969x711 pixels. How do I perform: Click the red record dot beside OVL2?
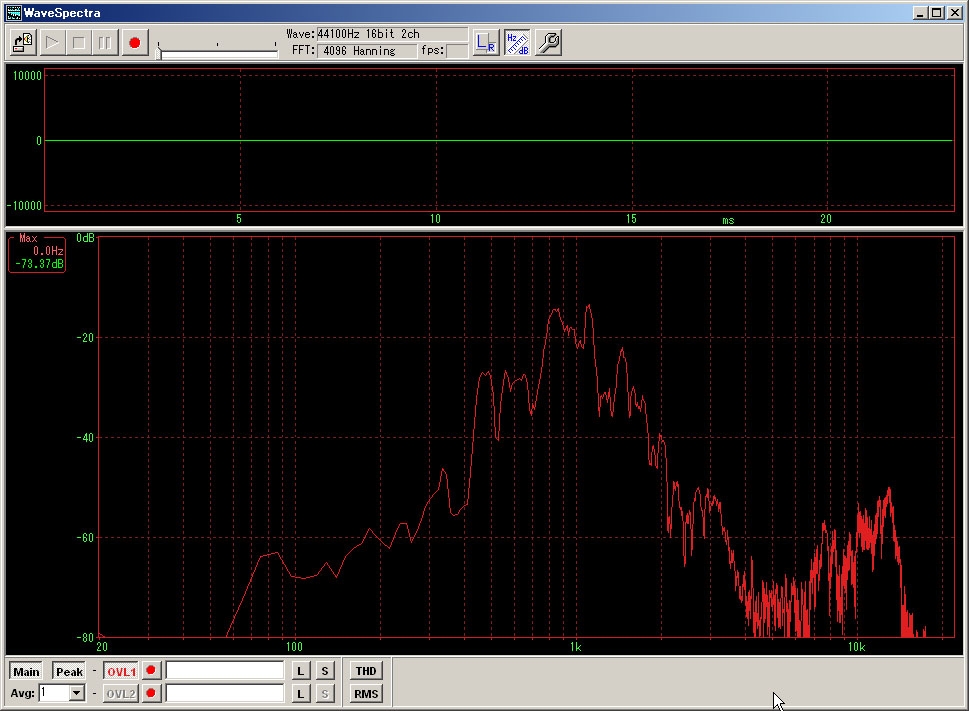[x=151, y=693]
